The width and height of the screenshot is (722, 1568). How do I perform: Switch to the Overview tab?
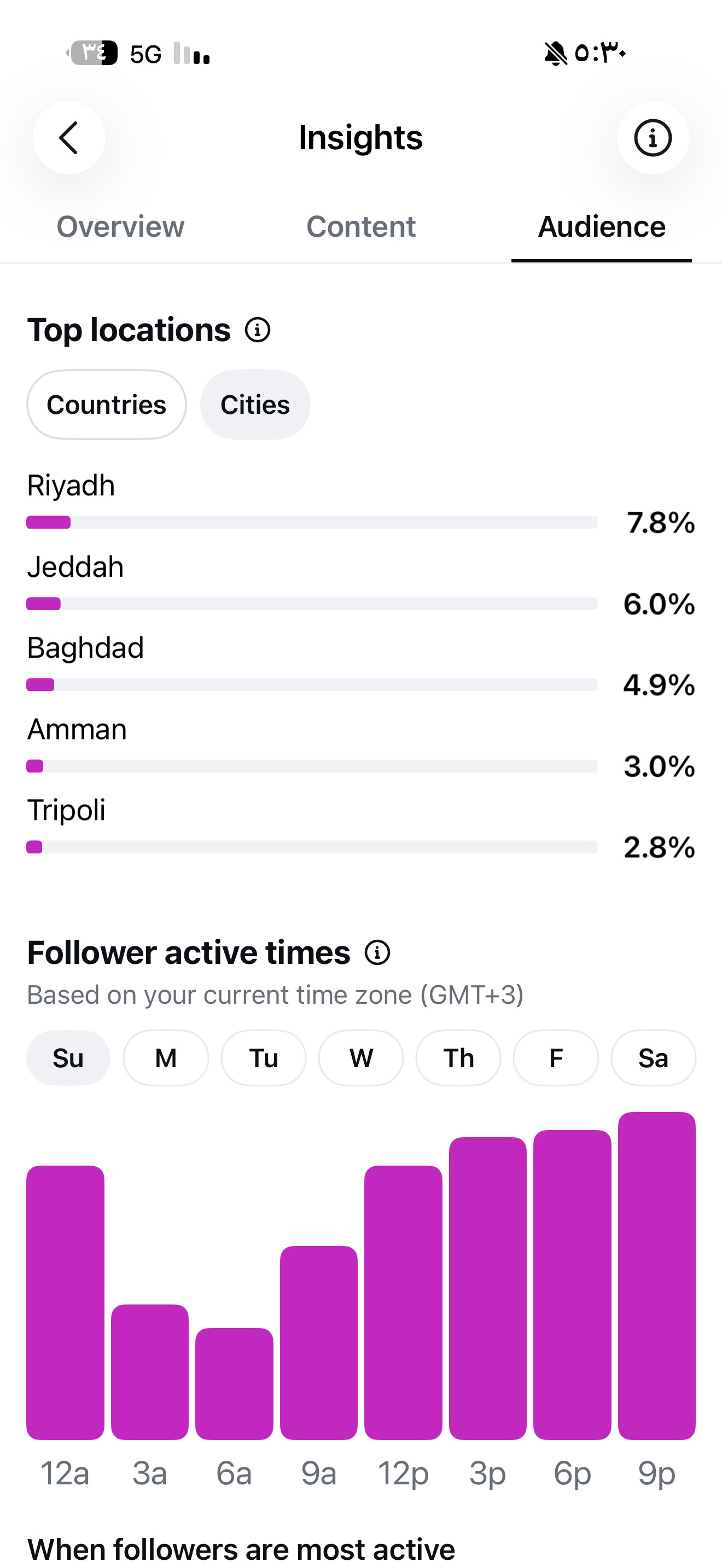click(120, 226)
